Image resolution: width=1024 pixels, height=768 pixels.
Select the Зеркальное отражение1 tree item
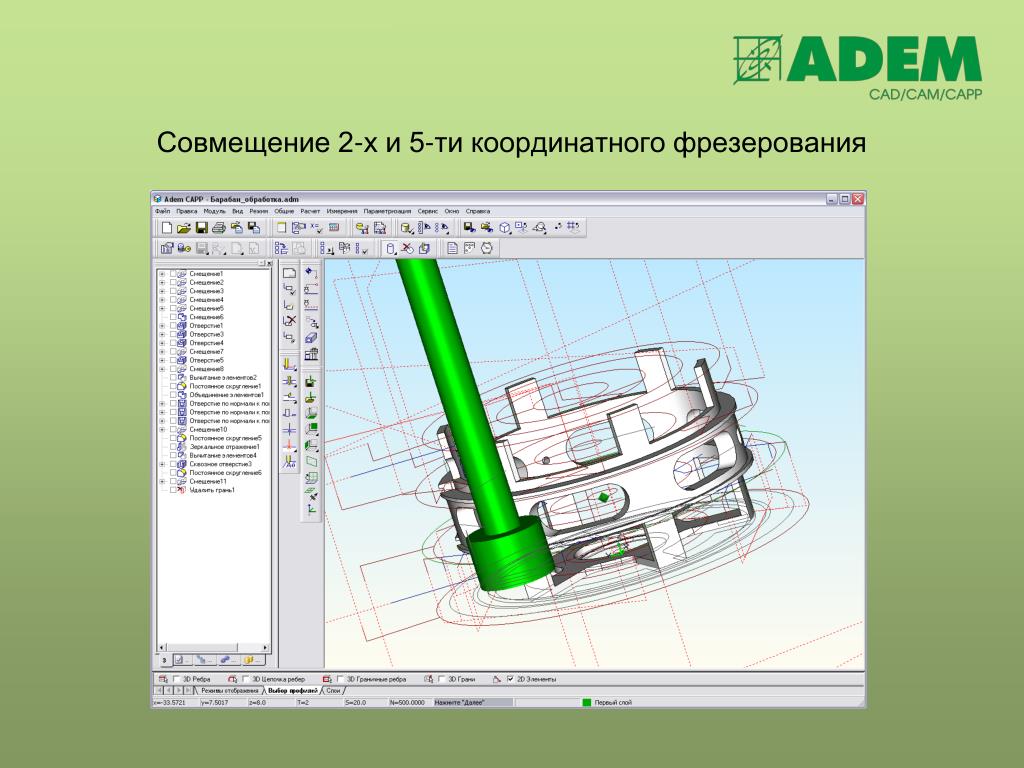(224, 447)
